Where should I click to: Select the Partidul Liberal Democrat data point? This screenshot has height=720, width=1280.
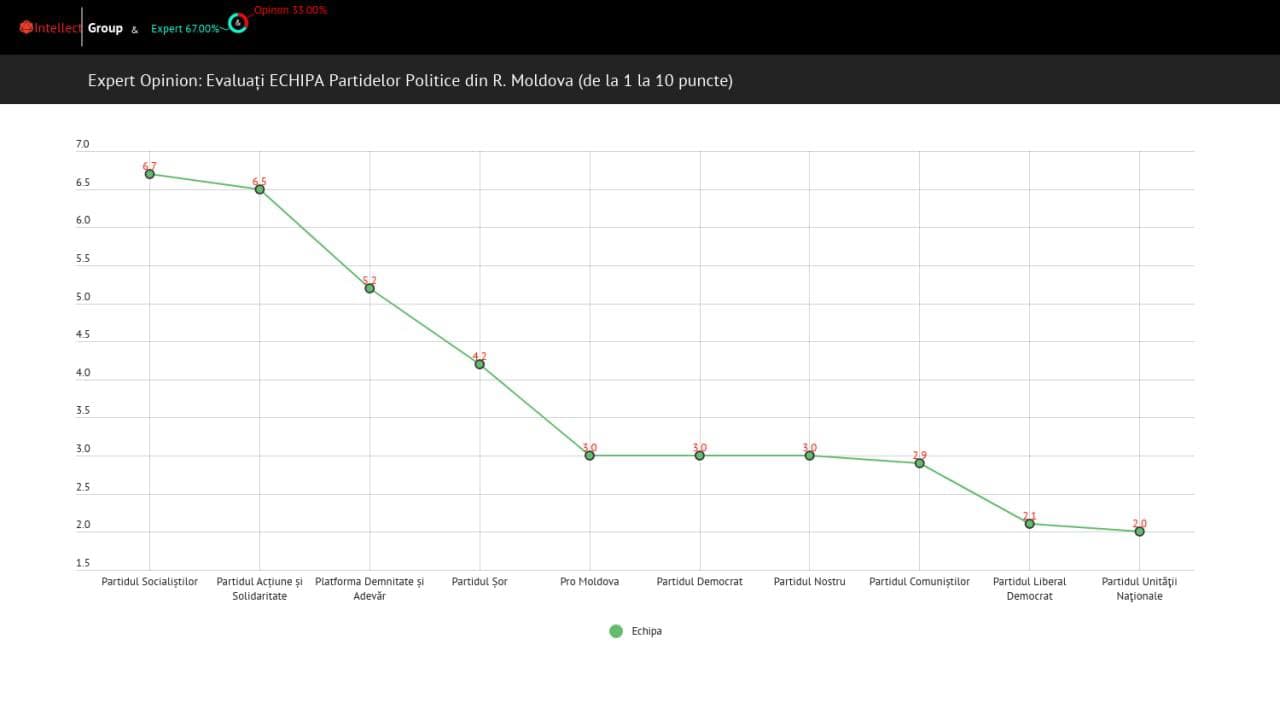pos(1030,524)
